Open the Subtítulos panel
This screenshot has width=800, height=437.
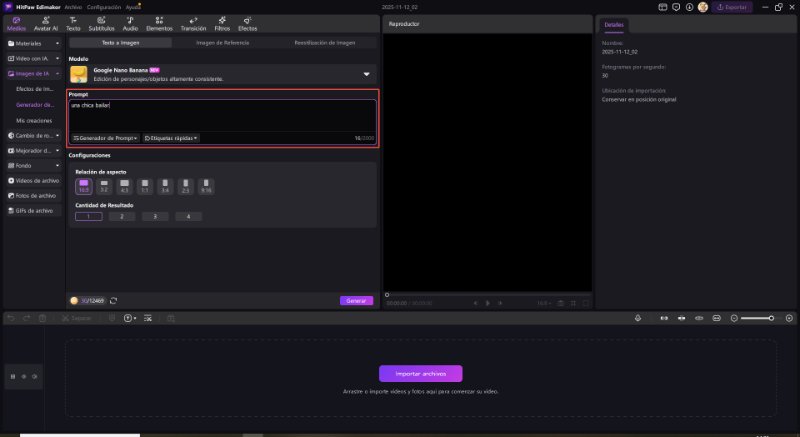pyautogui.click(x=101, y=23)
